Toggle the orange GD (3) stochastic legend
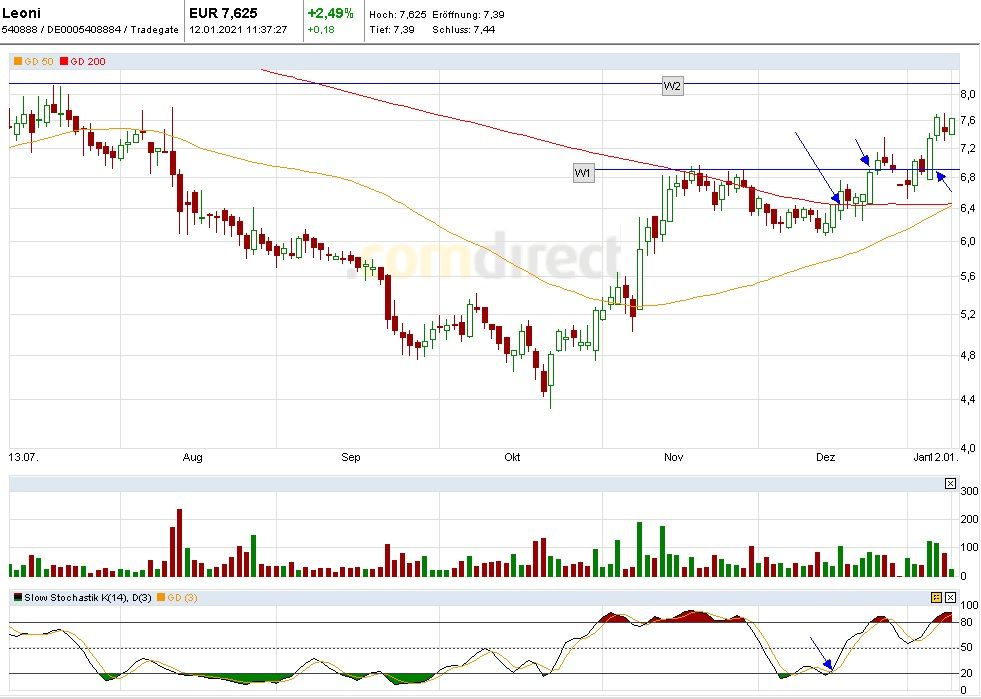 [174, 597]
